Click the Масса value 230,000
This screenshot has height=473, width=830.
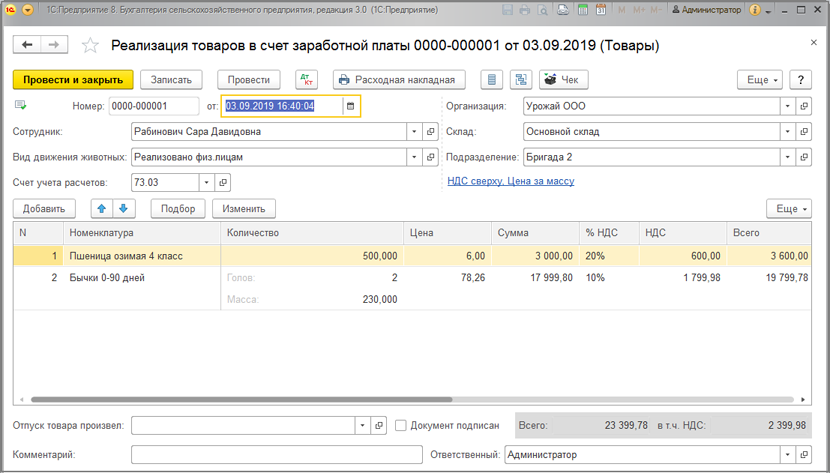pos(380,299)
